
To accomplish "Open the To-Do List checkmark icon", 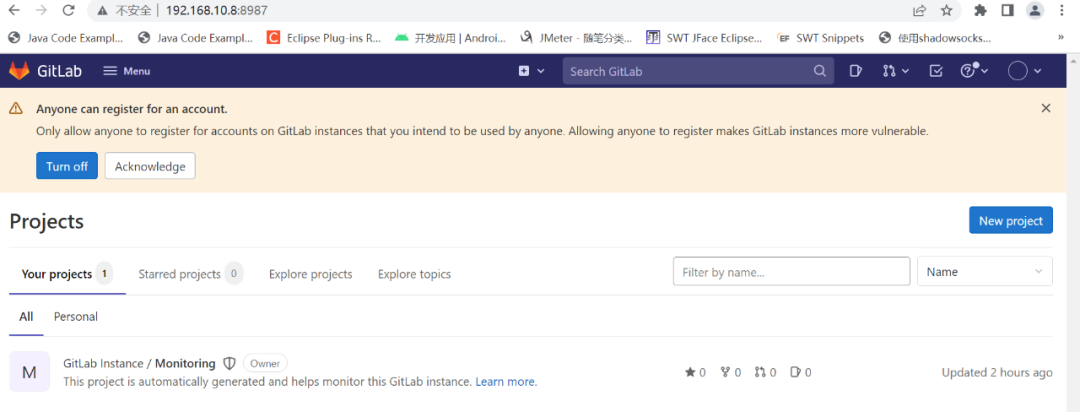I will 936,71.
